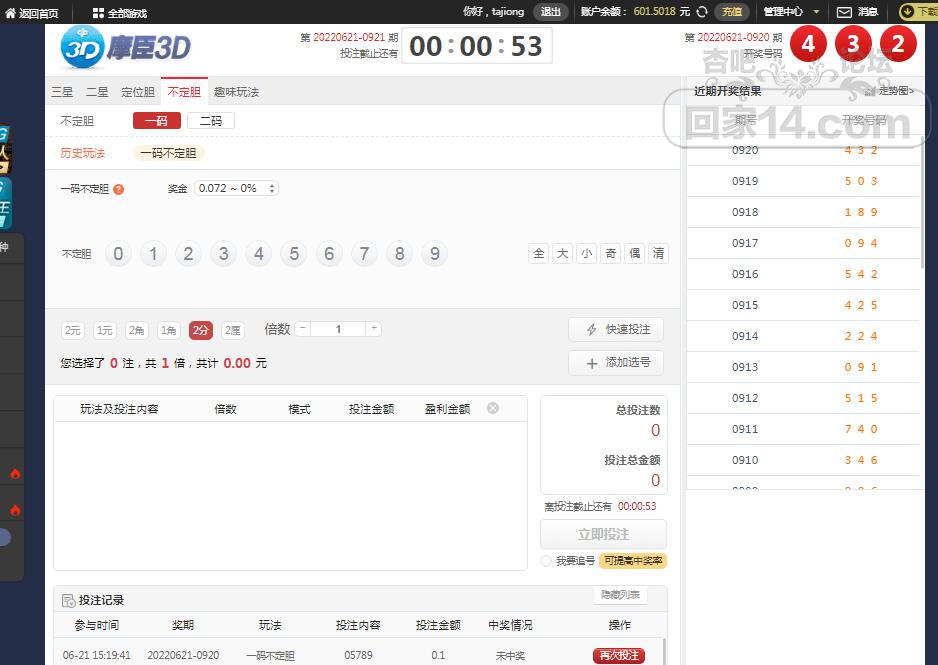Toggle the 我要追号 radio option
938x665 pixels.
(x=546, y=561)
